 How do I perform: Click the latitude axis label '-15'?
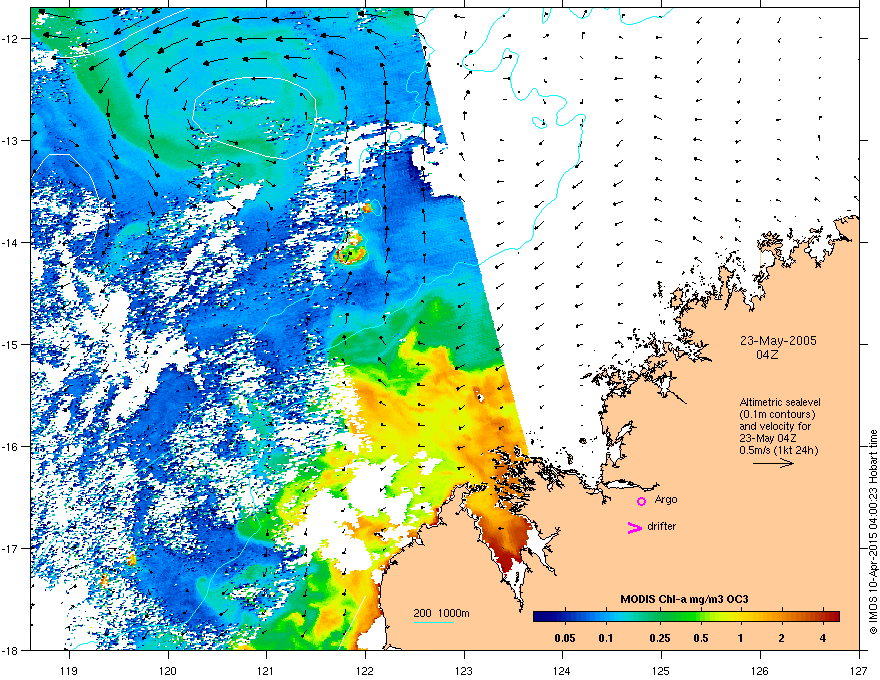pos(10,344)
